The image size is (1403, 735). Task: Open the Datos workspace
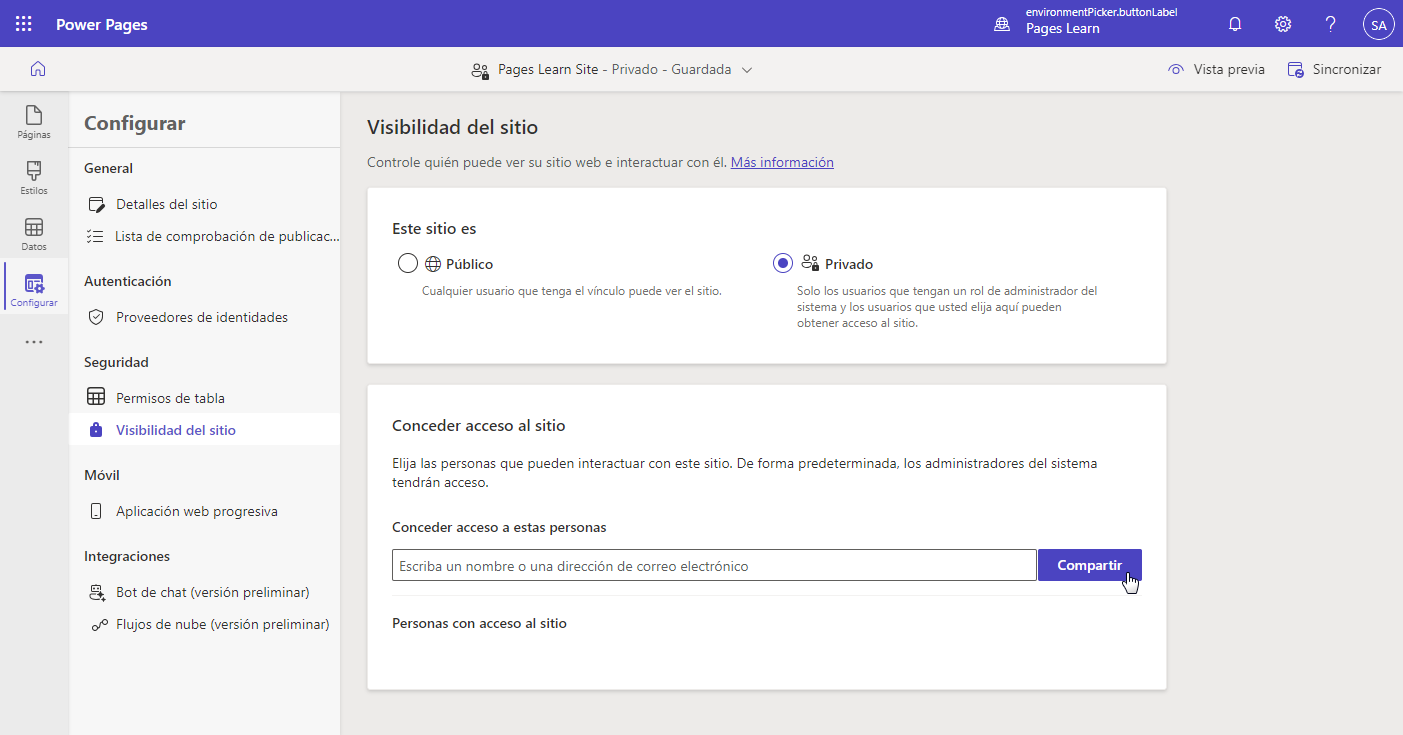(34, 234)
